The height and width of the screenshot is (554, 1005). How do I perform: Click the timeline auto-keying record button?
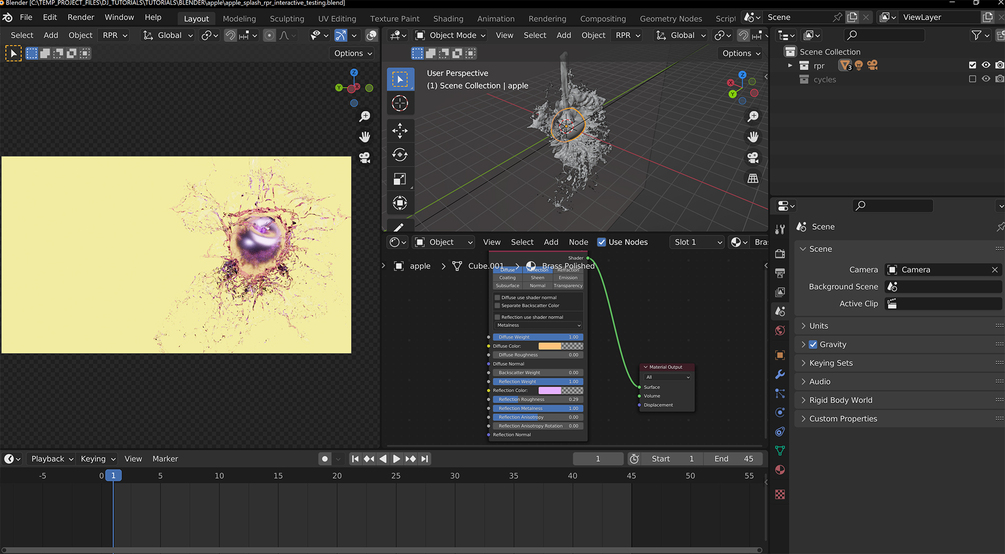point(324,459)
